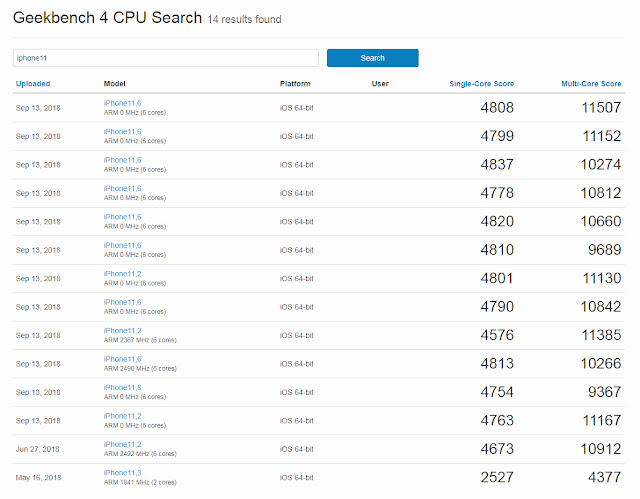
Task: Select the multi-core score 9367
Action: [604, 392]
